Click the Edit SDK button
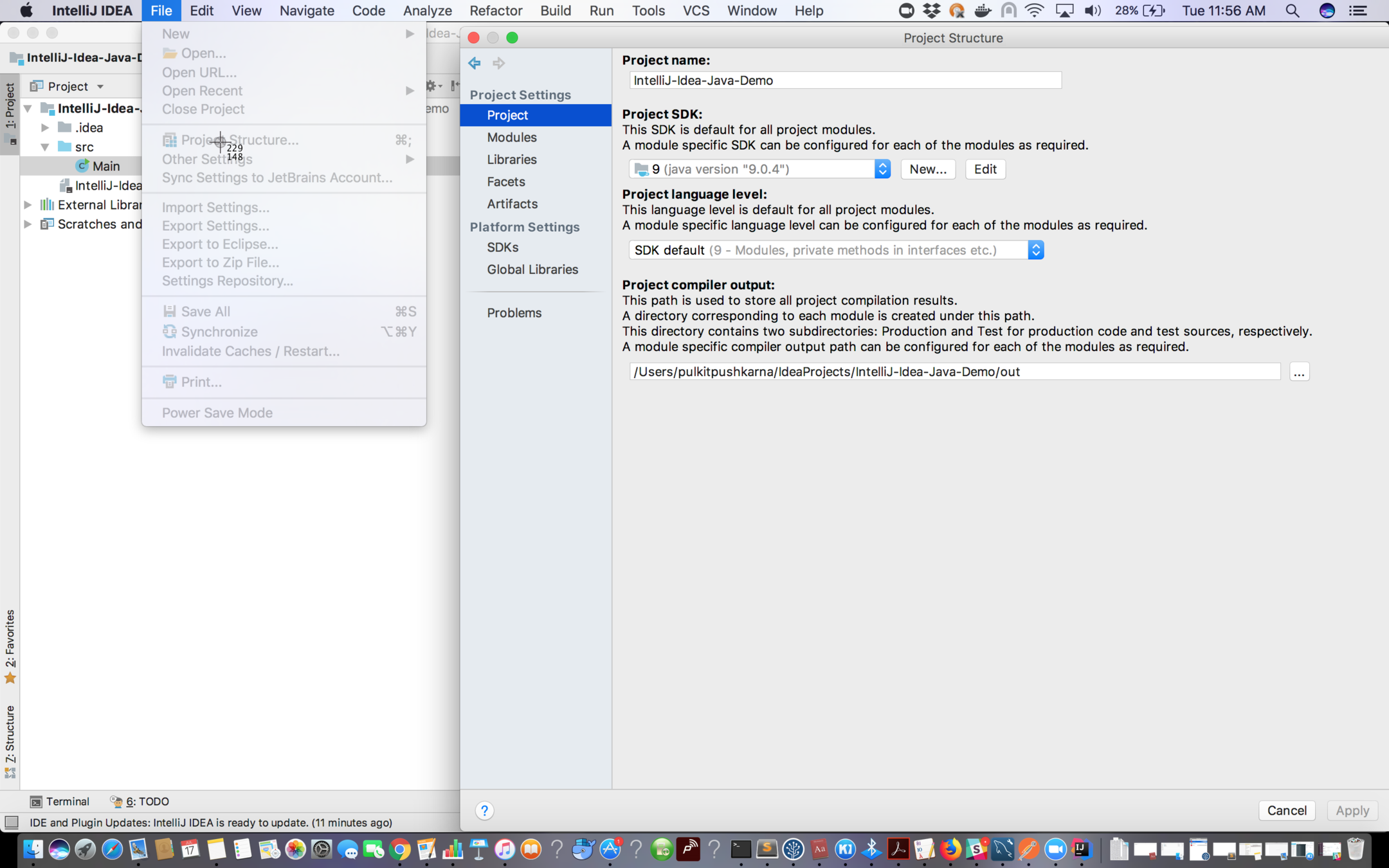 (985, 169)
